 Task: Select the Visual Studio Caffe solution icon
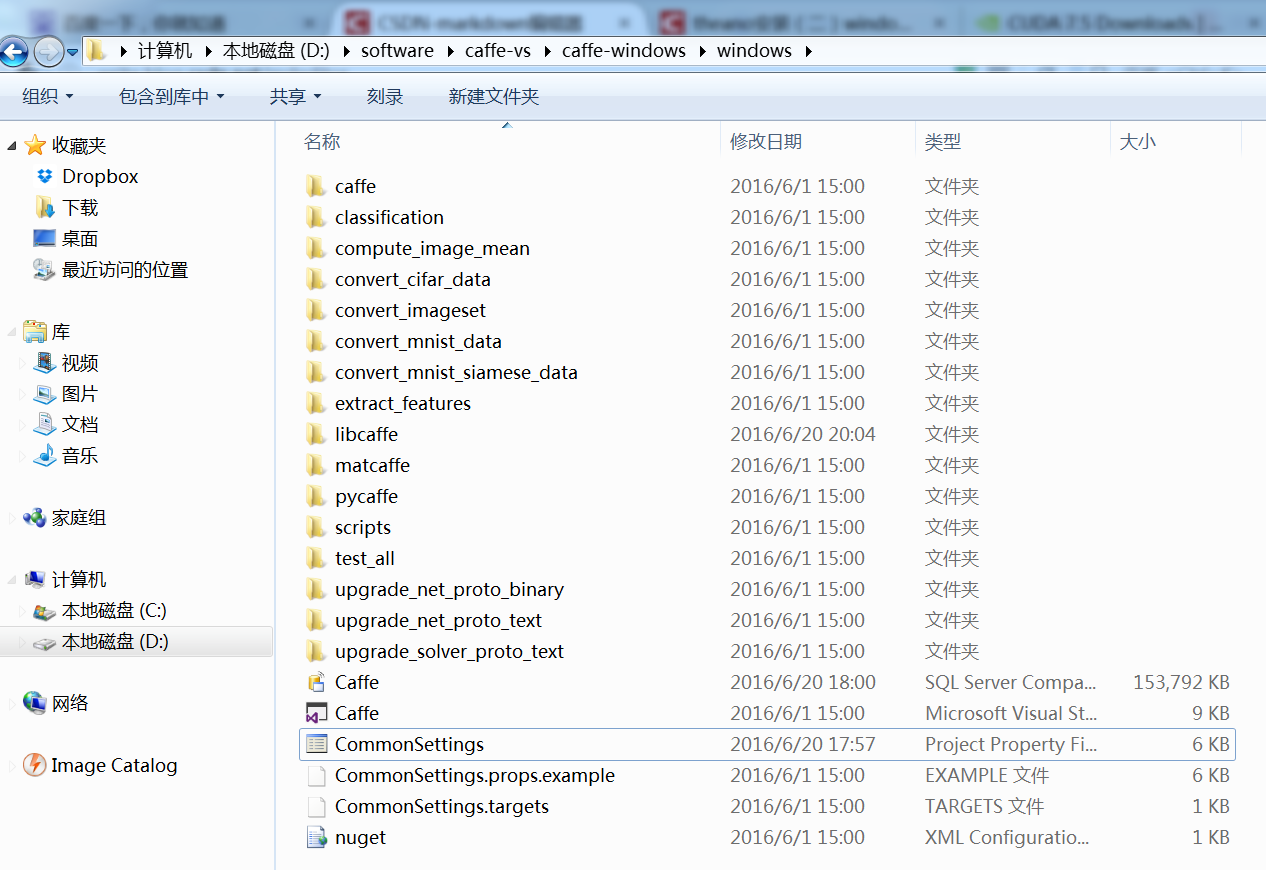pyautogui.click(x=316, y=713)
